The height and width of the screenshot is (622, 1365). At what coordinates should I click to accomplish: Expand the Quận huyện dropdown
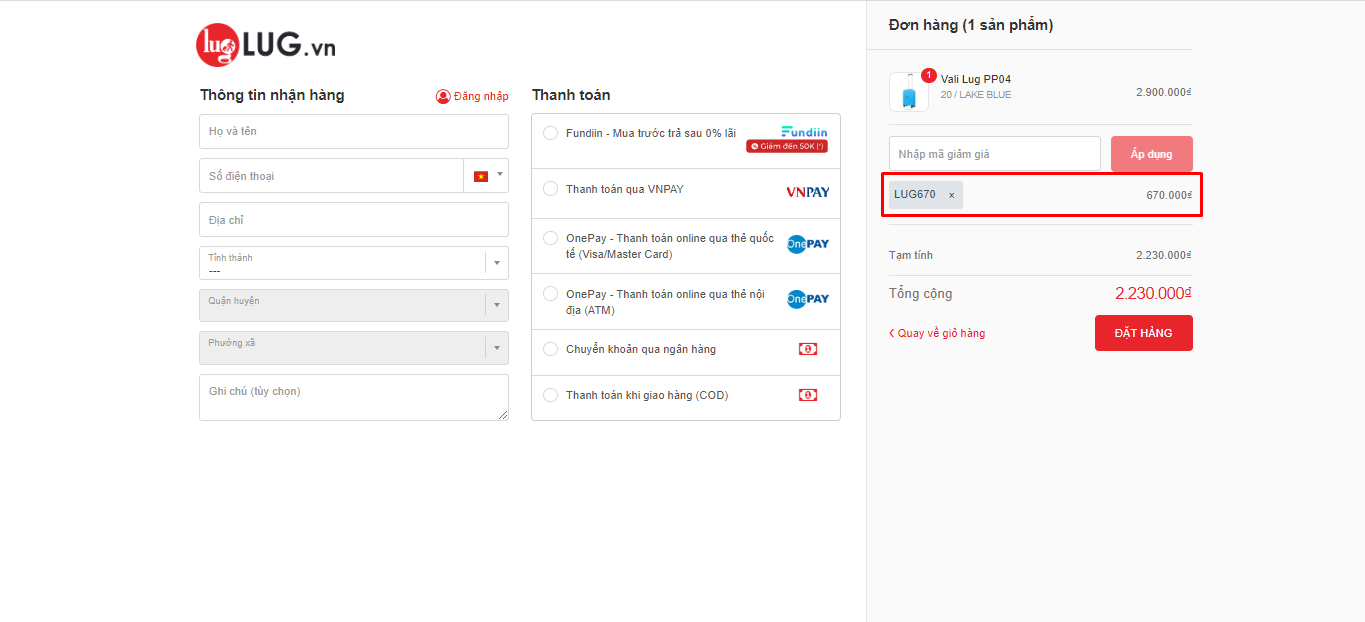point(354,306)
